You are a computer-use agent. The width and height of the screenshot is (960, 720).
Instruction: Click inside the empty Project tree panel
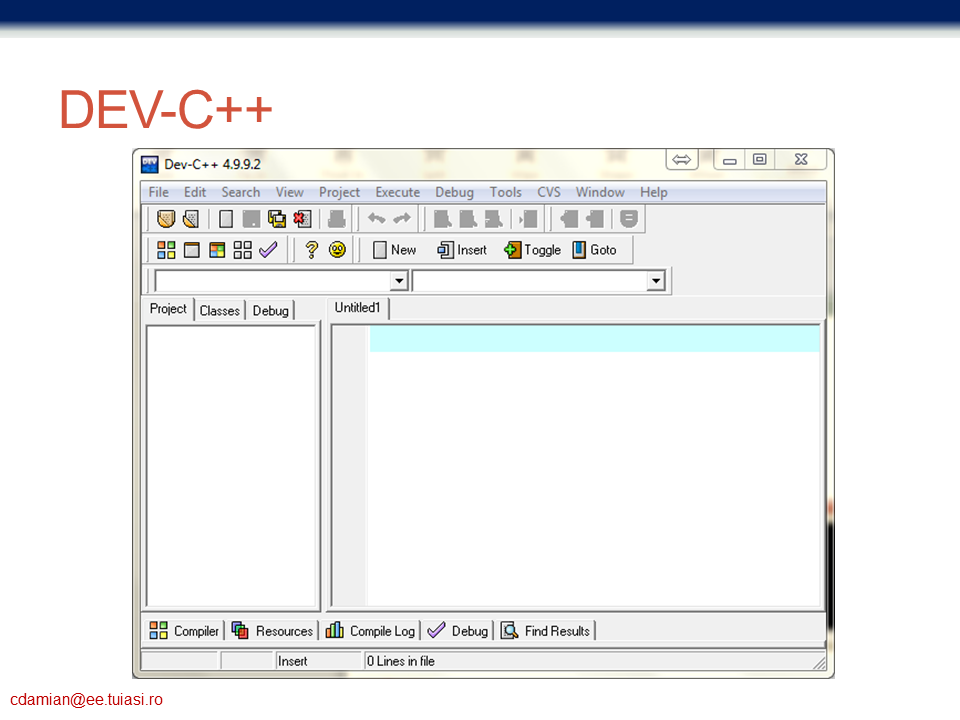(231, 466)
